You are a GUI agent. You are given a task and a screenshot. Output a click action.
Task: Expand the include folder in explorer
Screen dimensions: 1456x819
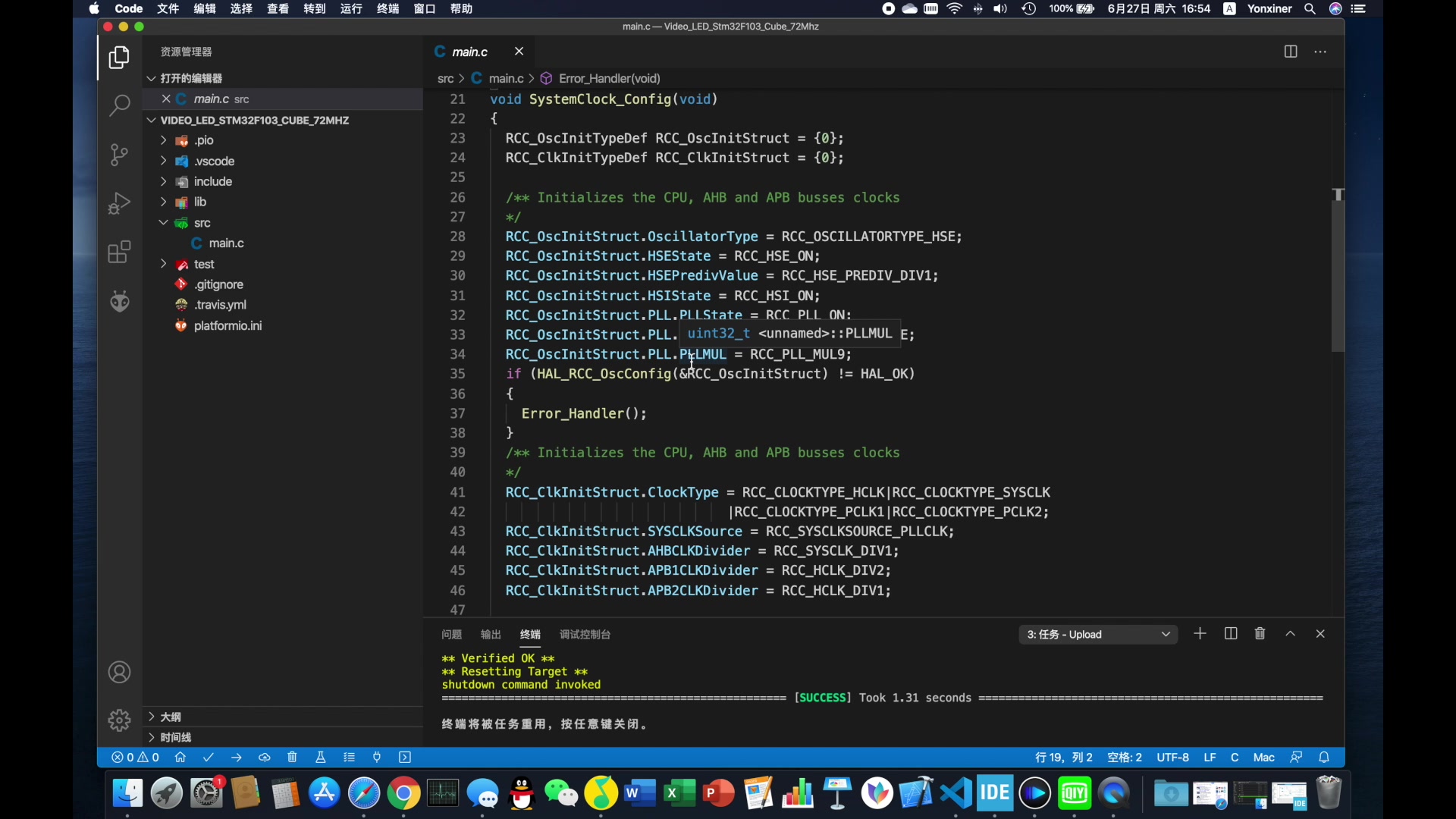(x=164, y=181)
